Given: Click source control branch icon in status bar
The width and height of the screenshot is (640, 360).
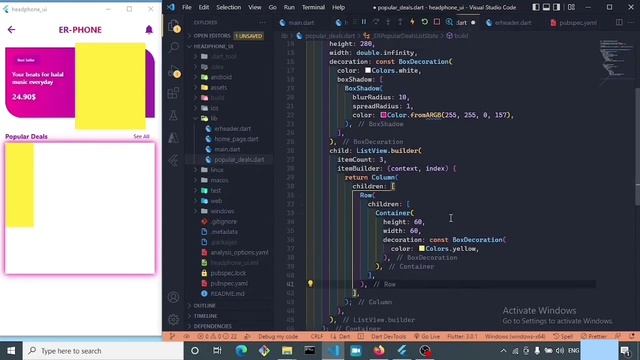Looking at the screenshot, I should 173,336.
